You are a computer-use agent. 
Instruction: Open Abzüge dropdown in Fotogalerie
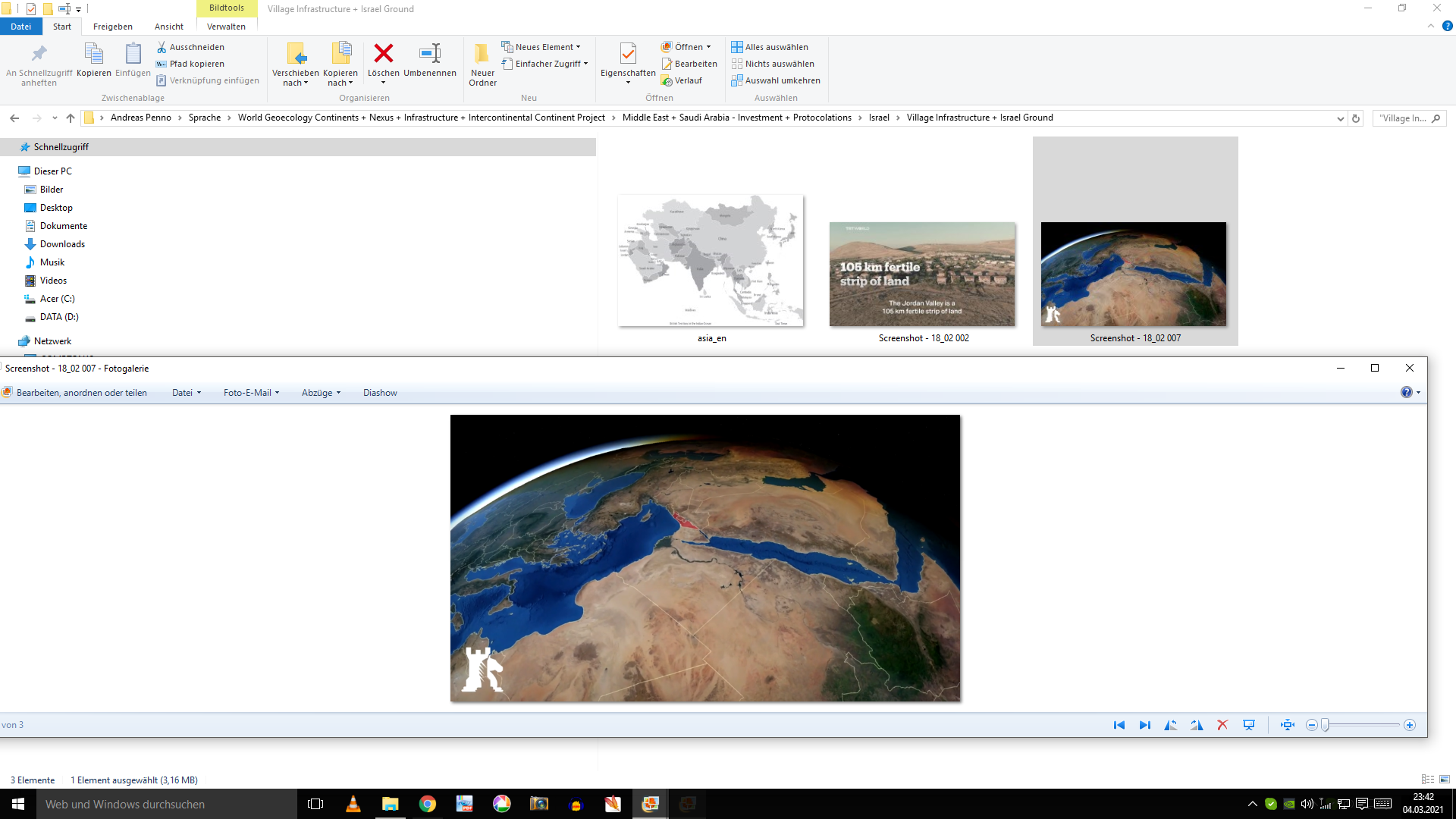tap(321, 392)
